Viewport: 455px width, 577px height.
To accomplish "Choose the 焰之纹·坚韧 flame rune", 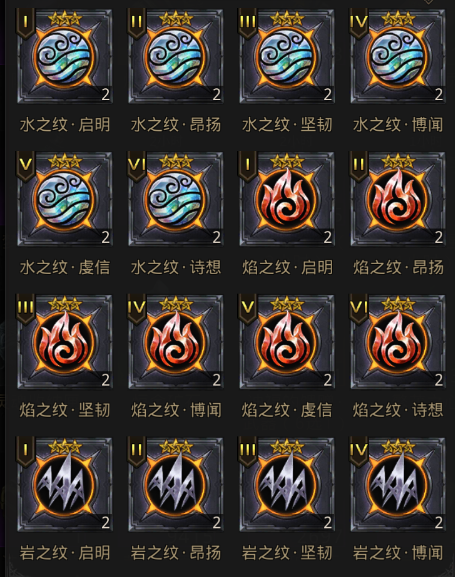I will tap(64, 342).
